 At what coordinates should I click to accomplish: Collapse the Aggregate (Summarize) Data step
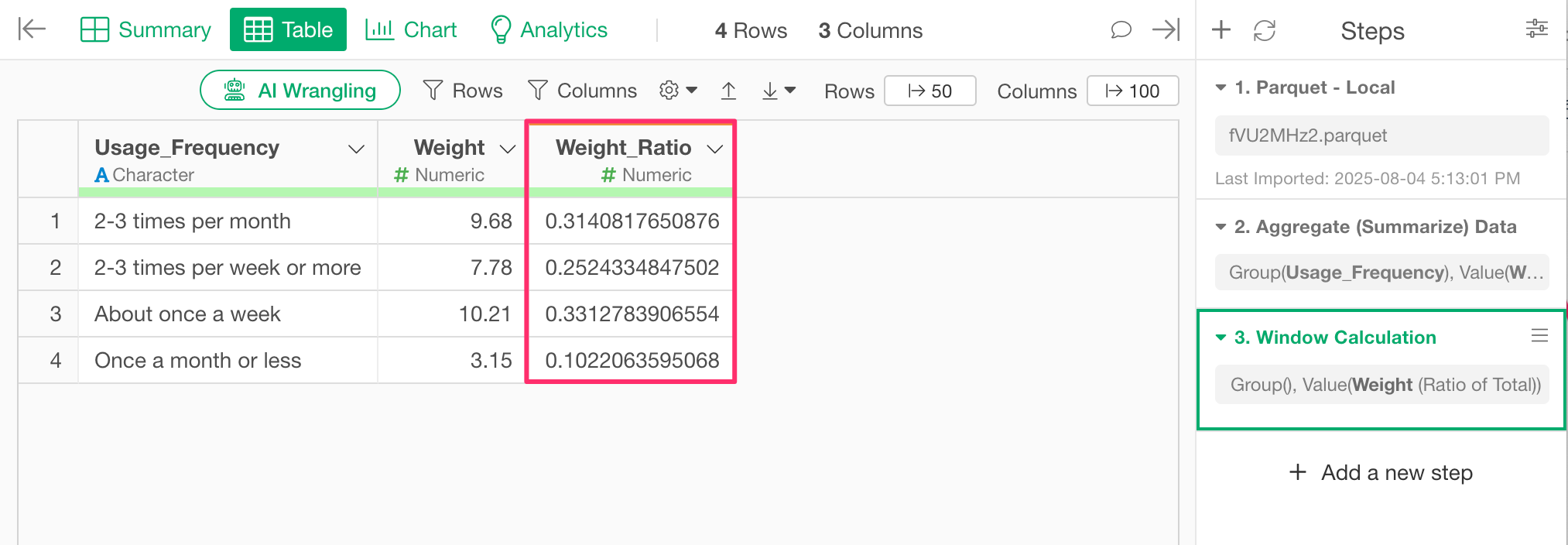click(x=1221, y=227)
